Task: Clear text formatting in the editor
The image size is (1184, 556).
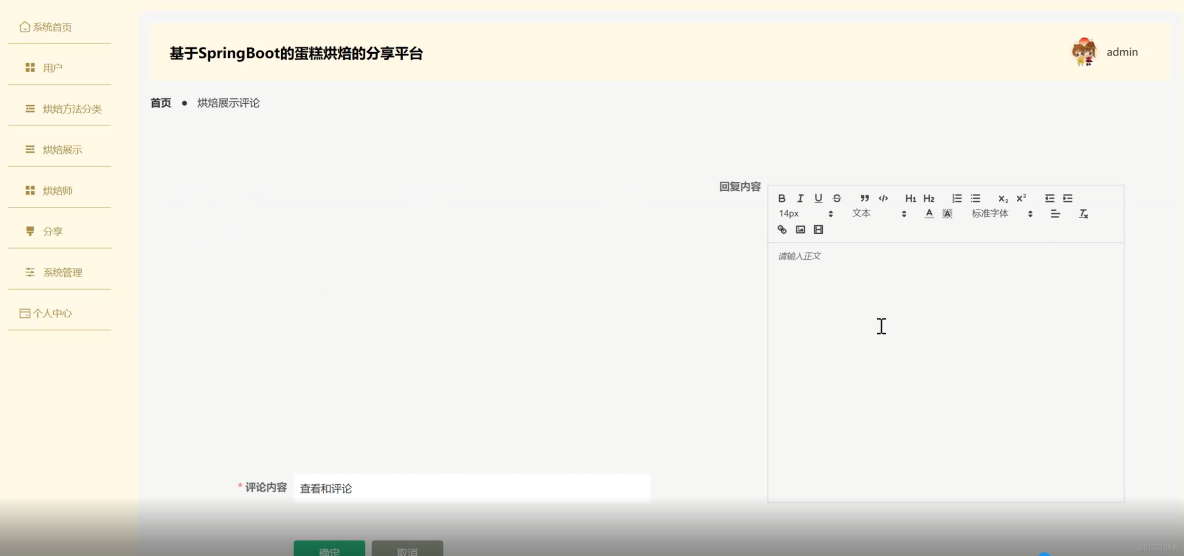Action: click(x=1083, y=214)
